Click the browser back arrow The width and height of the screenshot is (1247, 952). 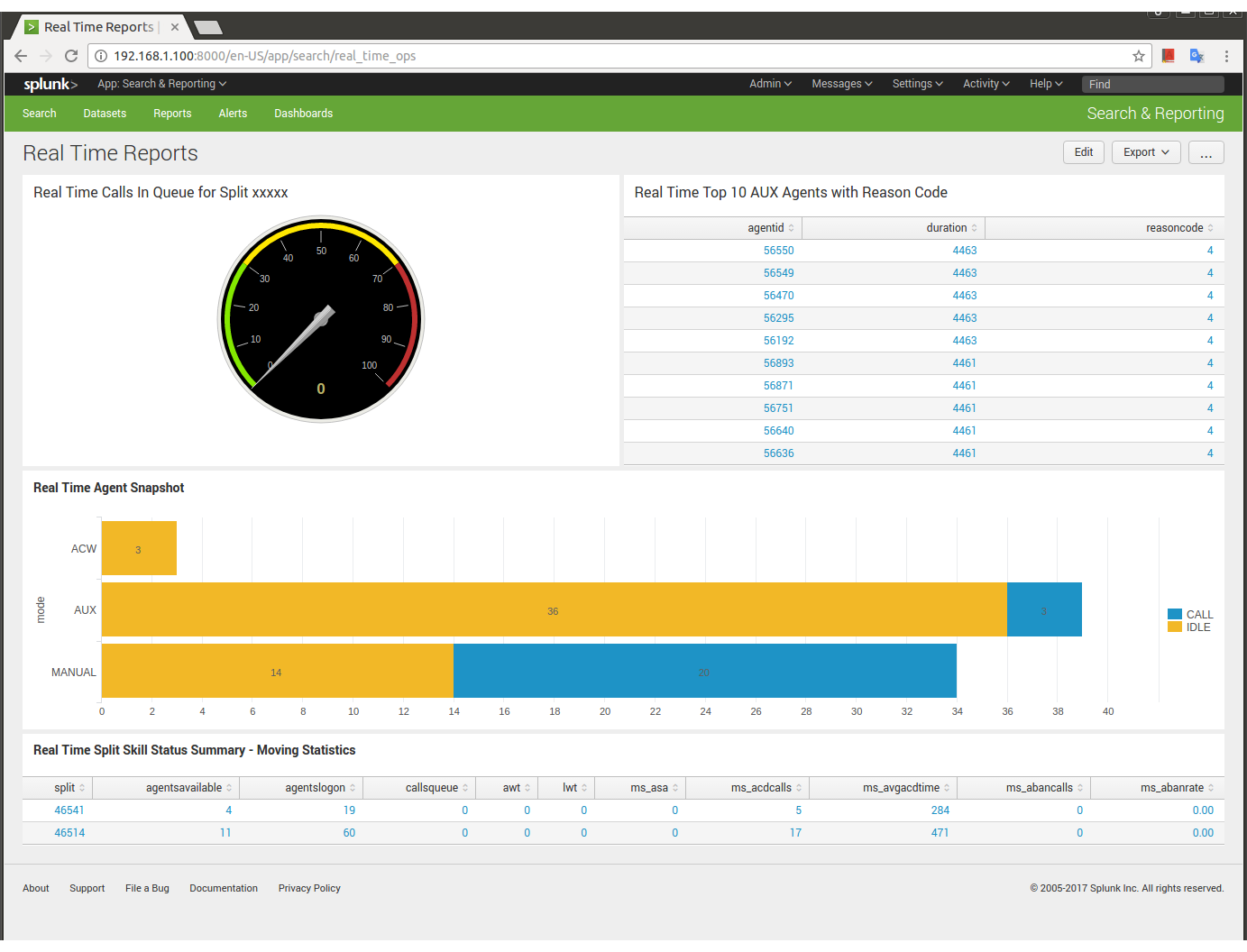click(x=21, y=56)
